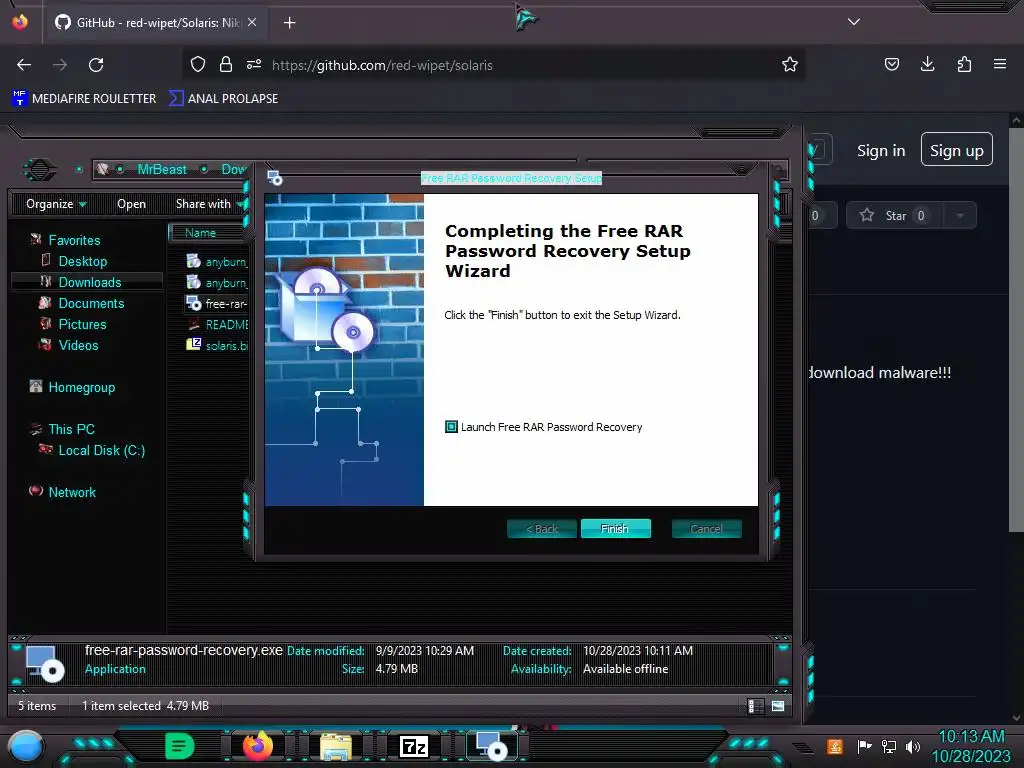The image size is (1024, 768).
Task: Open the Firefox downloads panel
Action: [927, 65]
